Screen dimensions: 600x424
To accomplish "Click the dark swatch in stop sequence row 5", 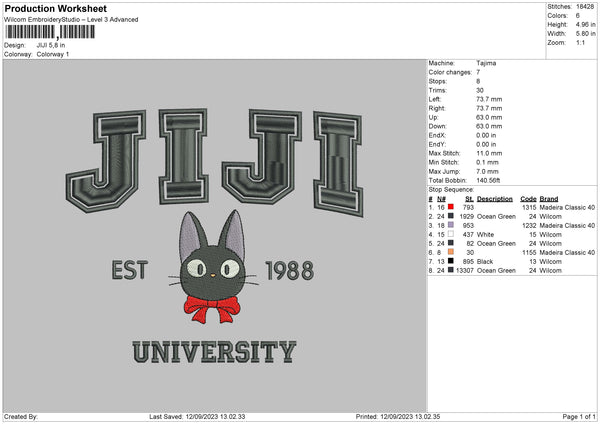I will coord(451,243).
